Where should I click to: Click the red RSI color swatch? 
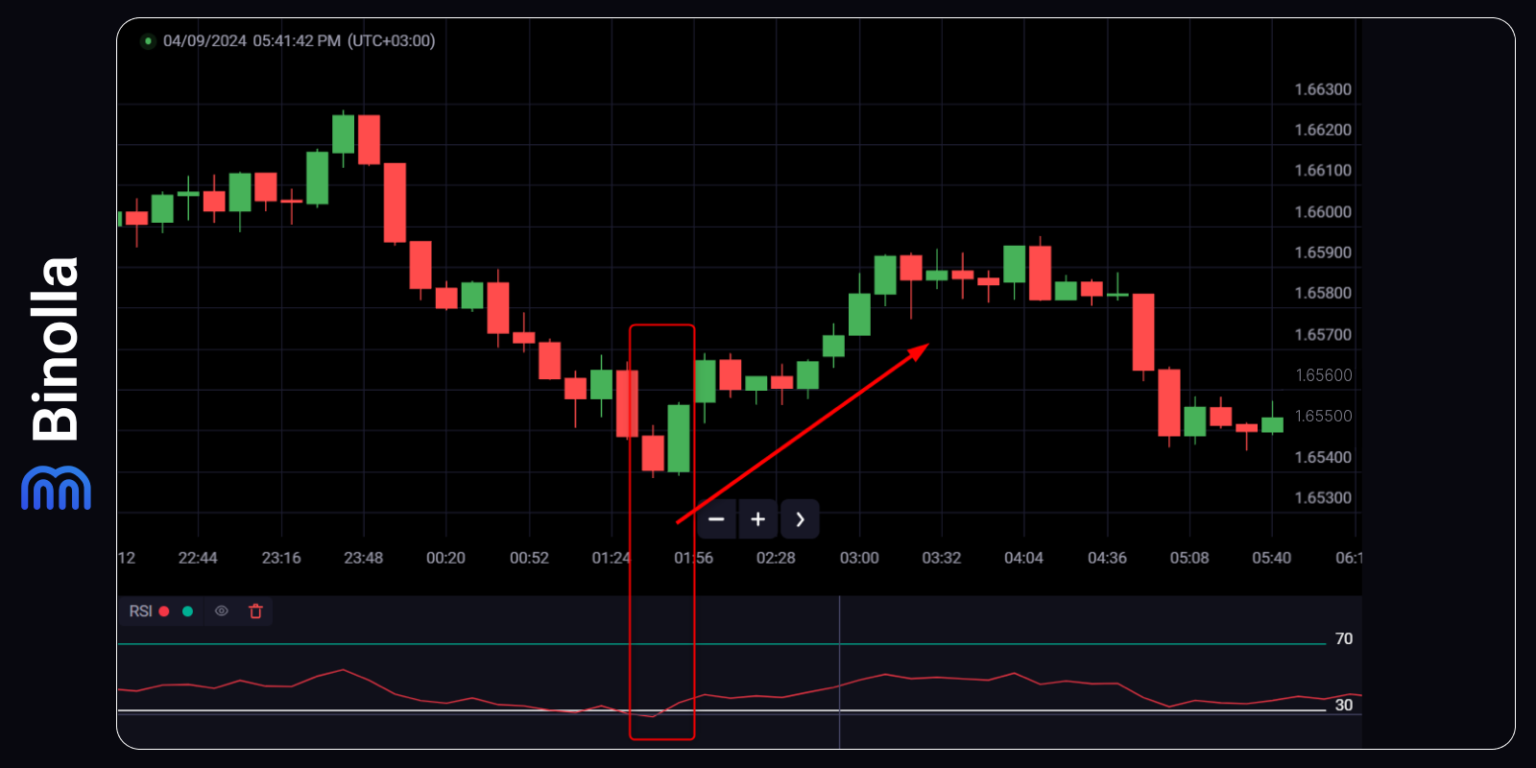coord(163,611)
